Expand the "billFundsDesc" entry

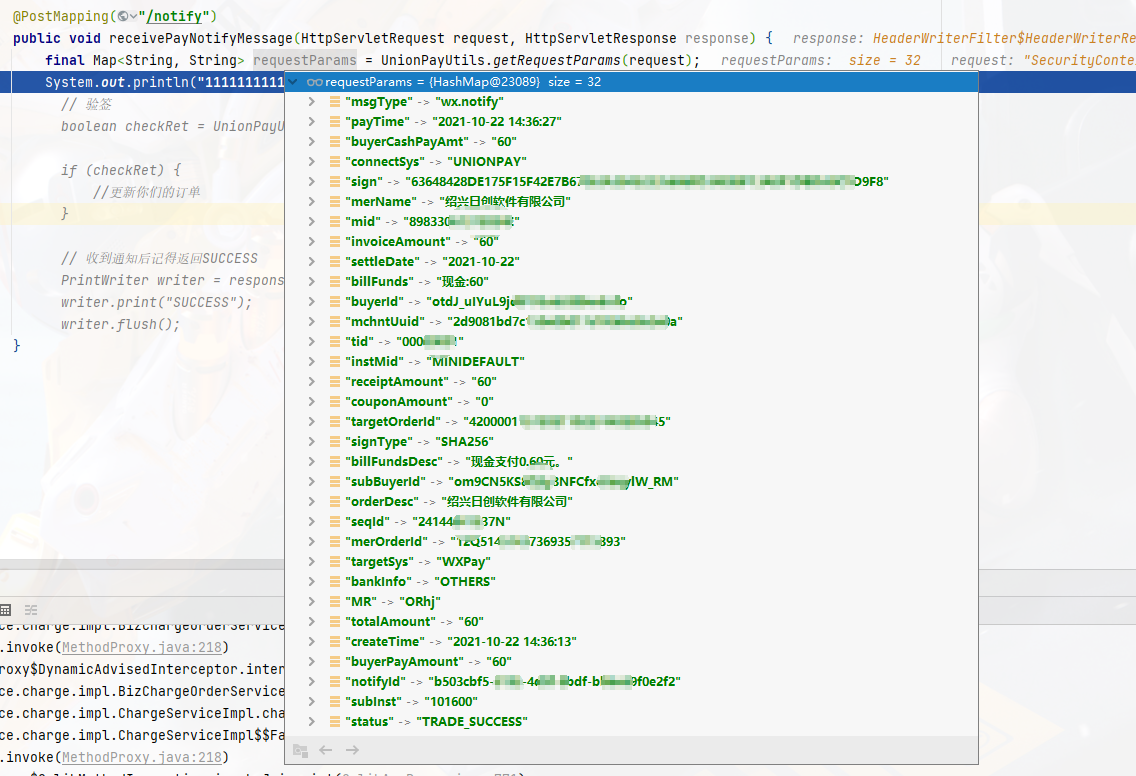tap(312, 462)
